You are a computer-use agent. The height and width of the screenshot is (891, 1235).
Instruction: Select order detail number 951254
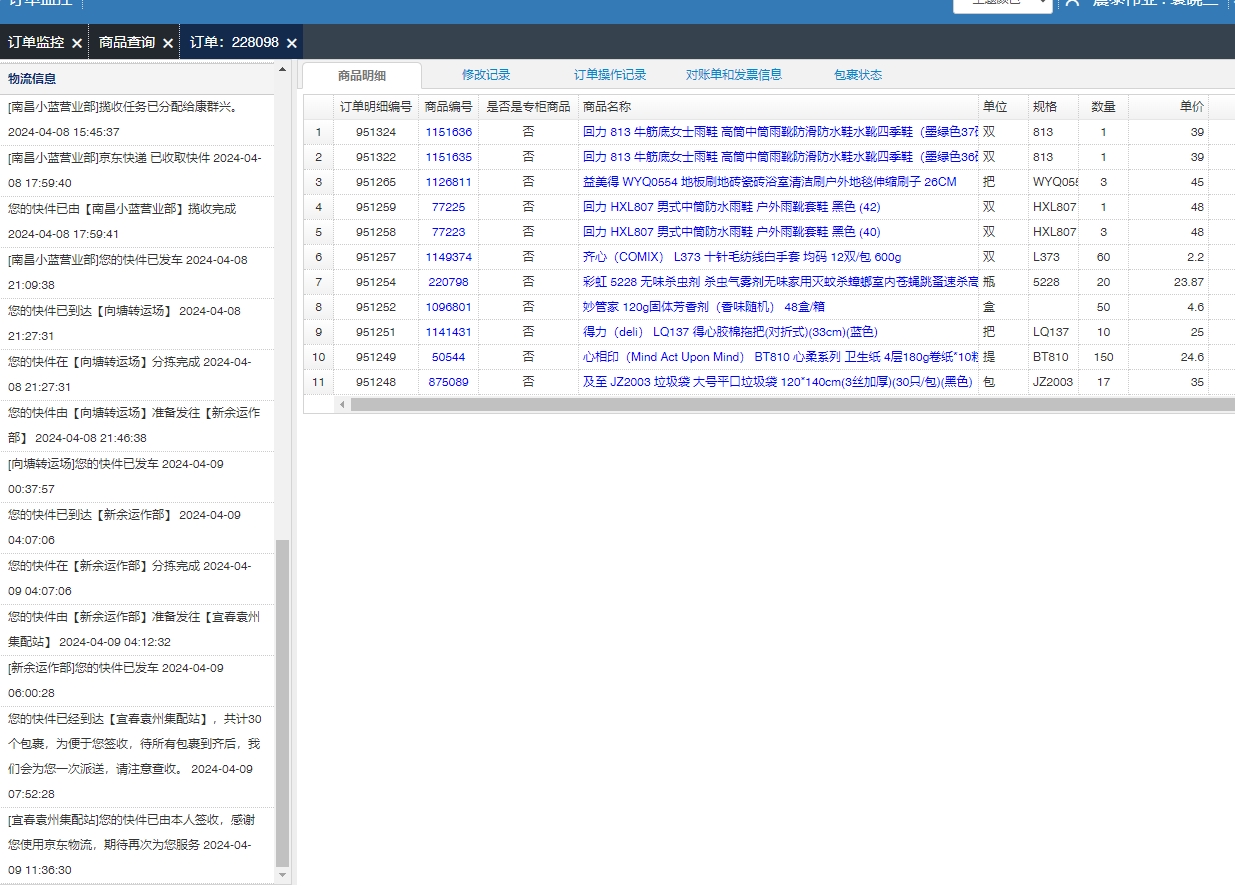376,282
